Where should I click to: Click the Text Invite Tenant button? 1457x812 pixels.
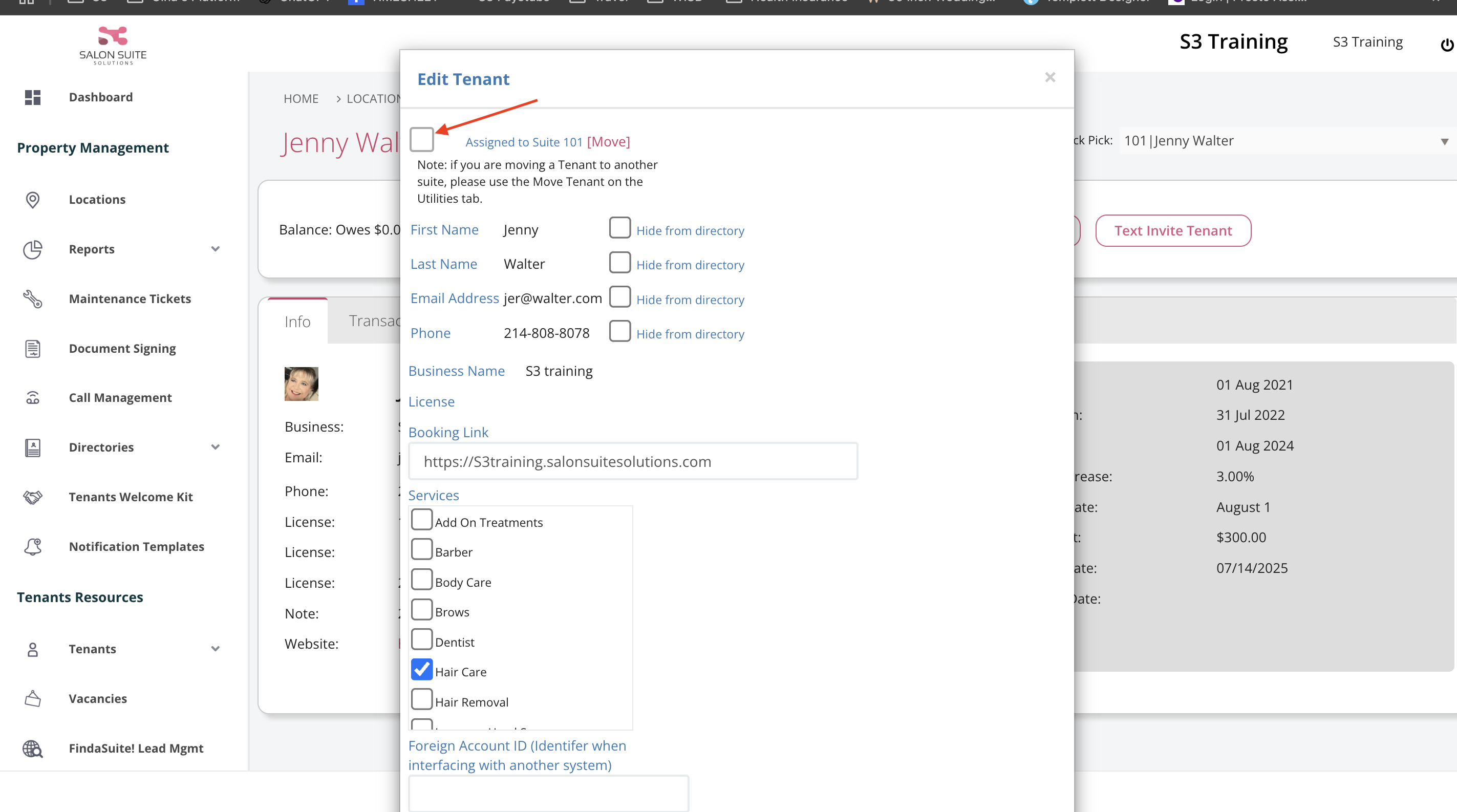click(x=1172, y=231)
